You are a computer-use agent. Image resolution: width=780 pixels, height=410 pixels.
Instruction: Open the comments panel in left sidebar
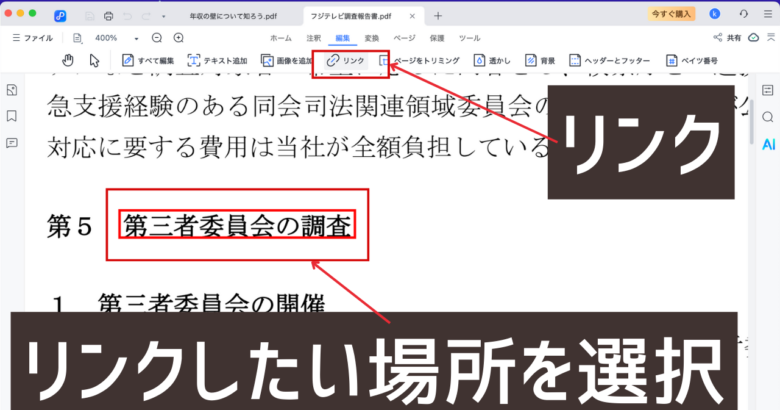pyautogui.click(x=11, y=142)
